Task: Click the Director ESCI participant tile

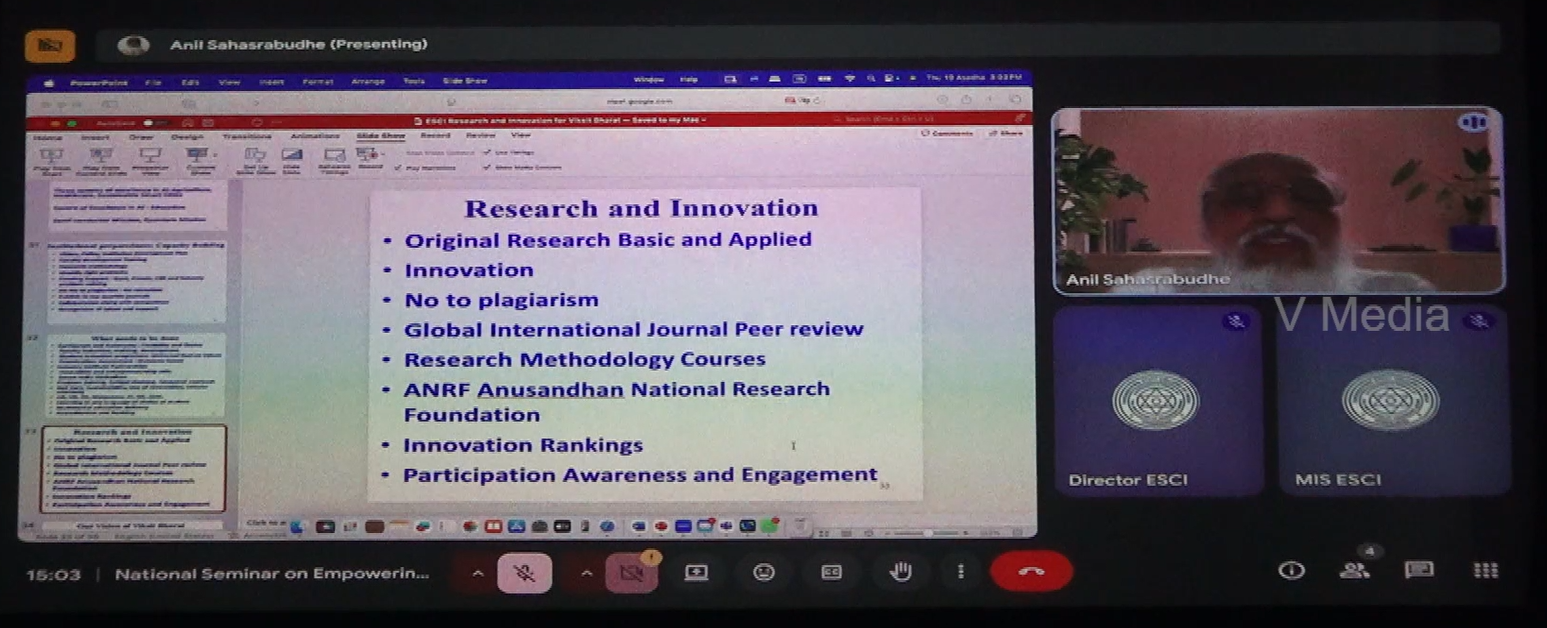Action: [x=1158, y=400]
